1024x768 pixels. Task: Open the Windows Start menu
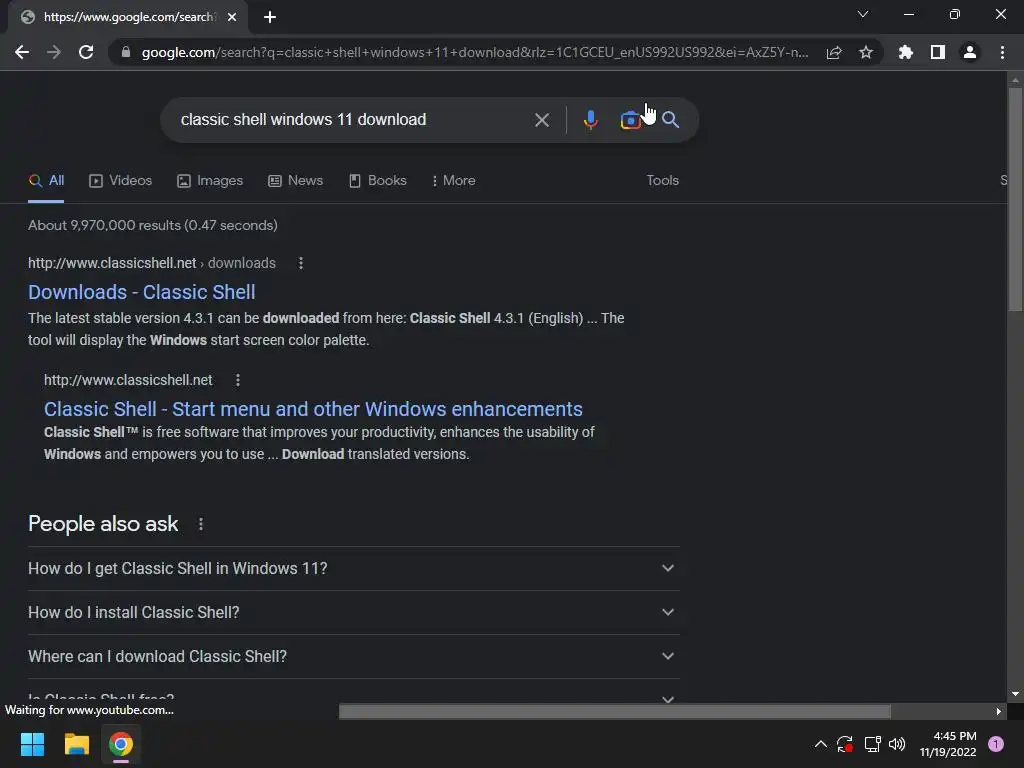[32, 744]
